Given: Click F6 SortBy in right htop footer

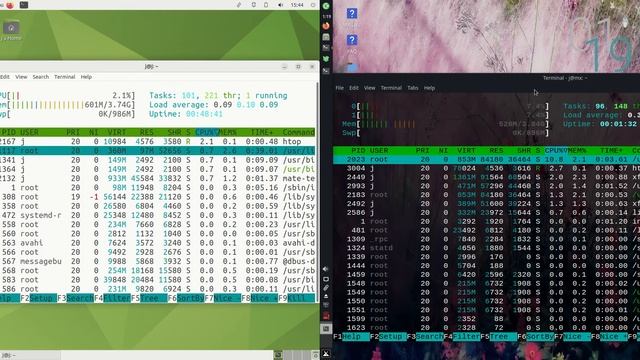Looking at the screenshot, I should (536, 337).
